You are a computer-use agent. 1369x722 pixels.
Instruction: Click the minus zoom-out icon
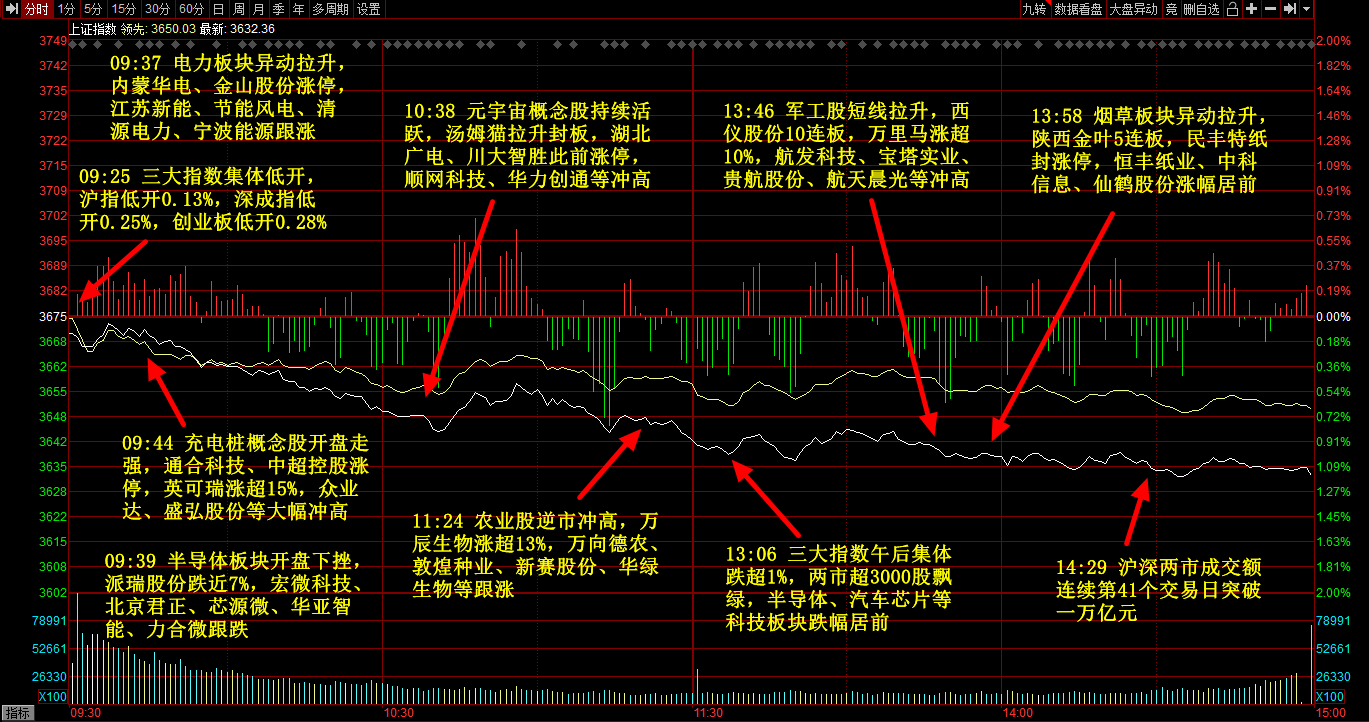[1270, 9]
